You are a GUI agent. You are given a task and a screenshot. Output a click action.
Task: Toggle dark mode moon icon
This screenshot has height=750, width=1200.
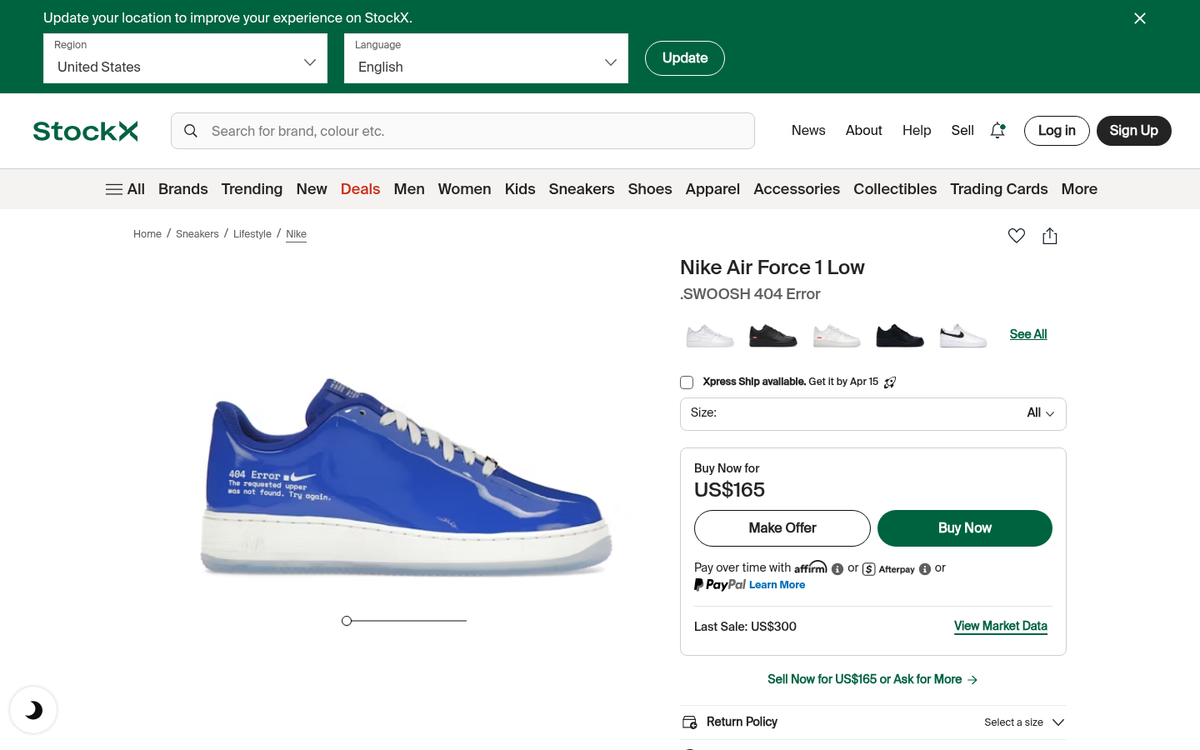tap(33, 710)
